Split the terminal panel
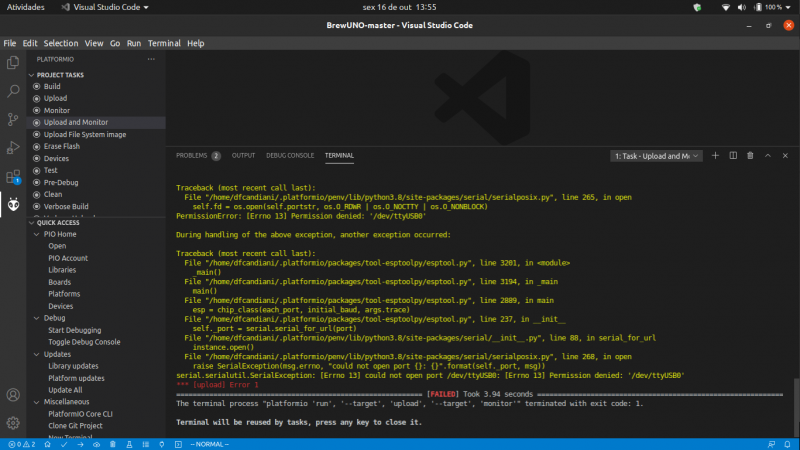The height and width of the screenshot is (450, 800). click(x=733, y=156)
